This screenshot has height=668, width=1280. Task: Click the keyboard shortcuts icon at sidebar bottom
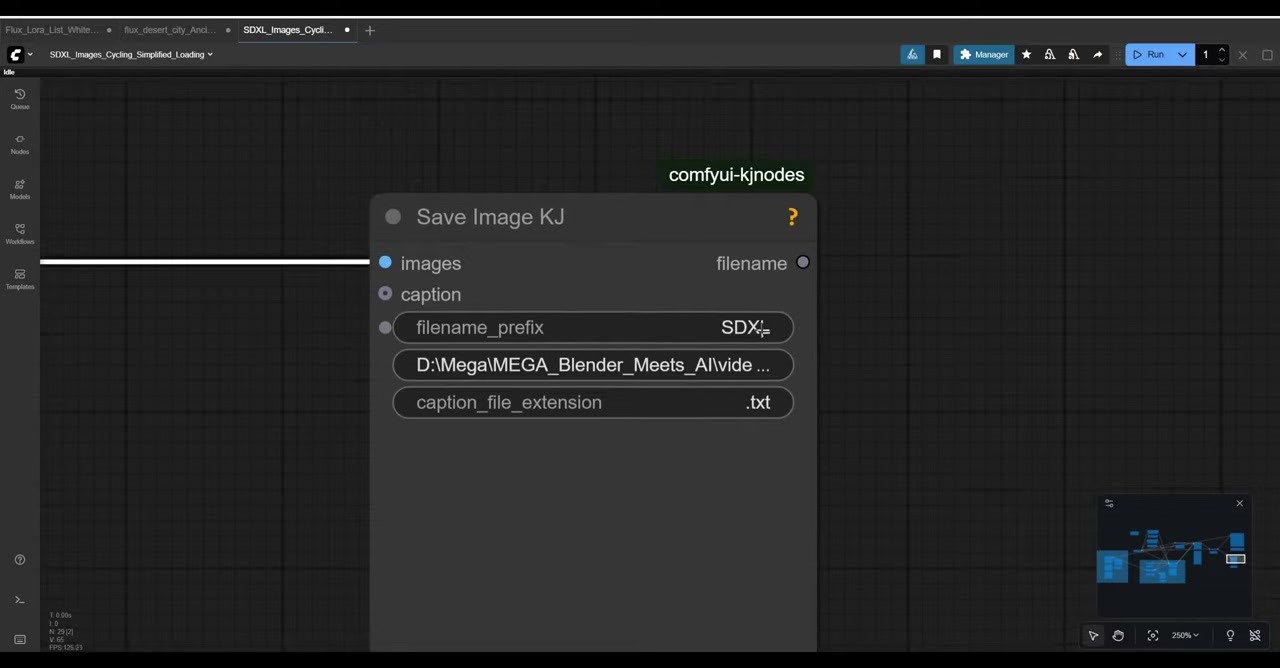coord(19,640)
